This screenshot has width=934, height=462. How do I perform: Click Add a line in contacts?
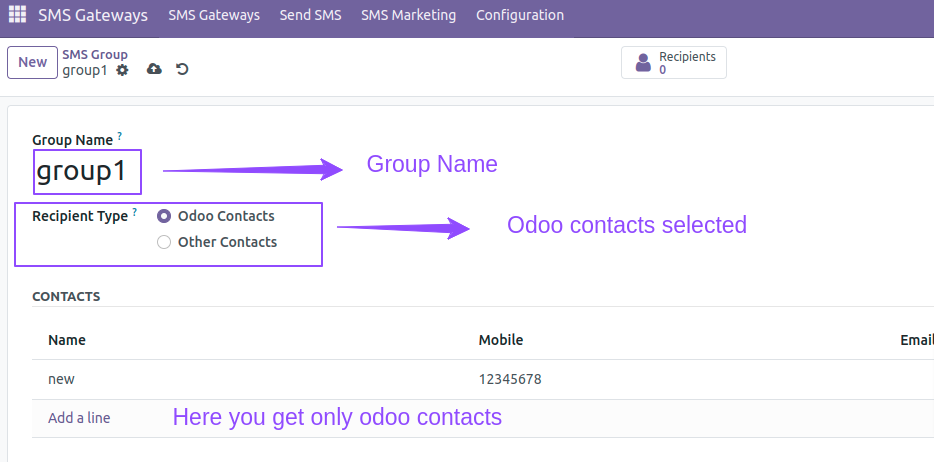[79, 418]
